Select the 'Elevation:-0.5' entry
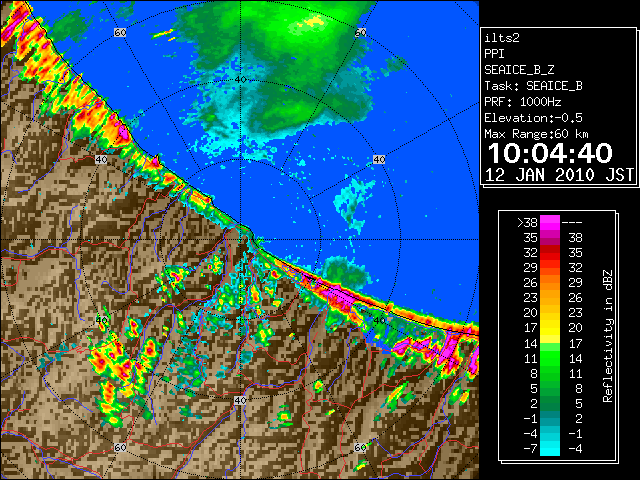The image size is (640, 480). click(x=533, y=118)
